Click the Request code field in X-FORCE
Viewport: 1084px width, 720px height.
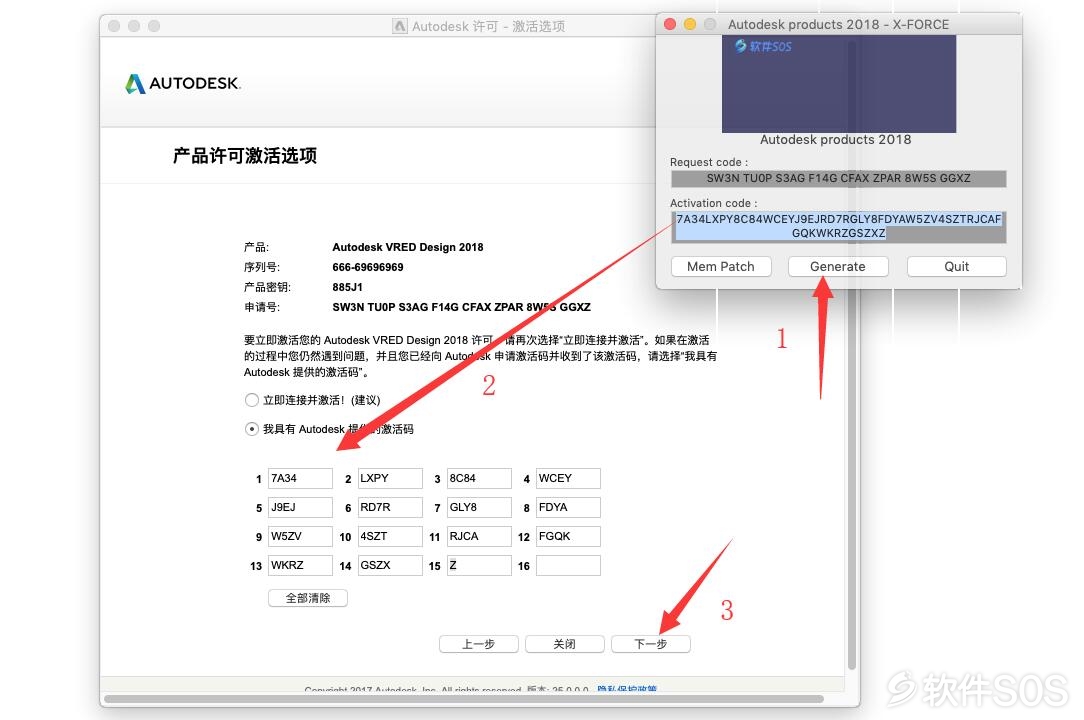point(839,178)
